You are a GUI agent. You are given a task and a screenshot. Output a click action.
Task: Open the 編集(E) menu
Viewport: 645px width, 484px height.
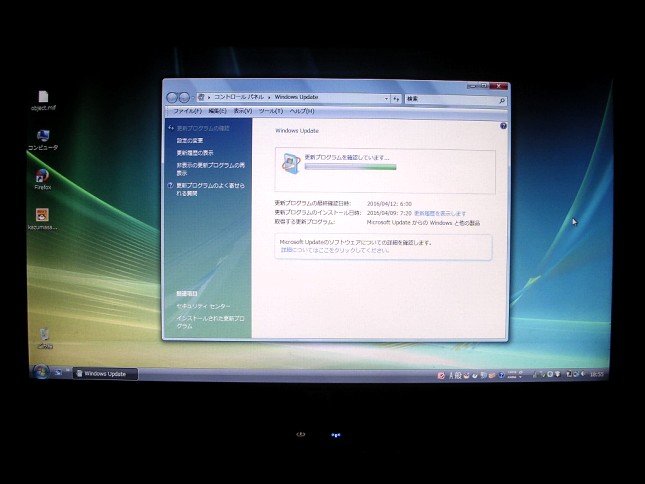[217, 111]
